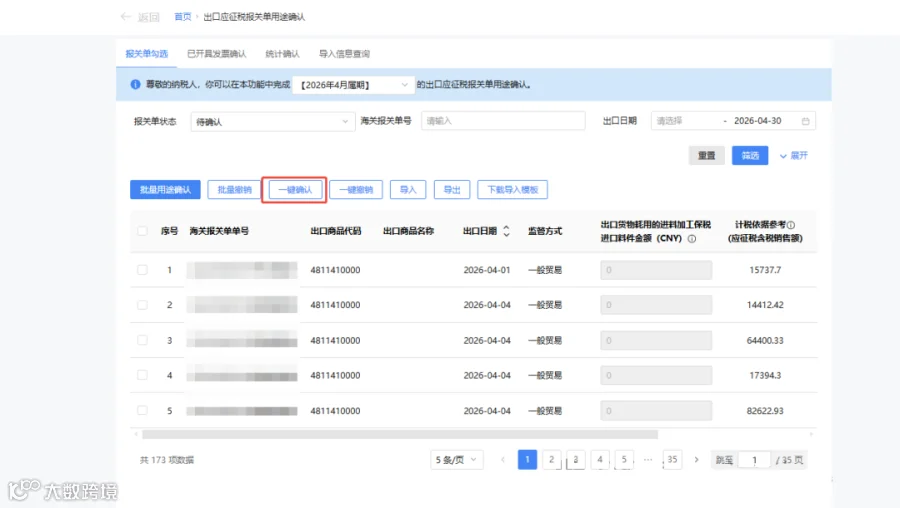Check the checkbox for row 3
The height and width of the screenshot is (508, 900).
142,340
